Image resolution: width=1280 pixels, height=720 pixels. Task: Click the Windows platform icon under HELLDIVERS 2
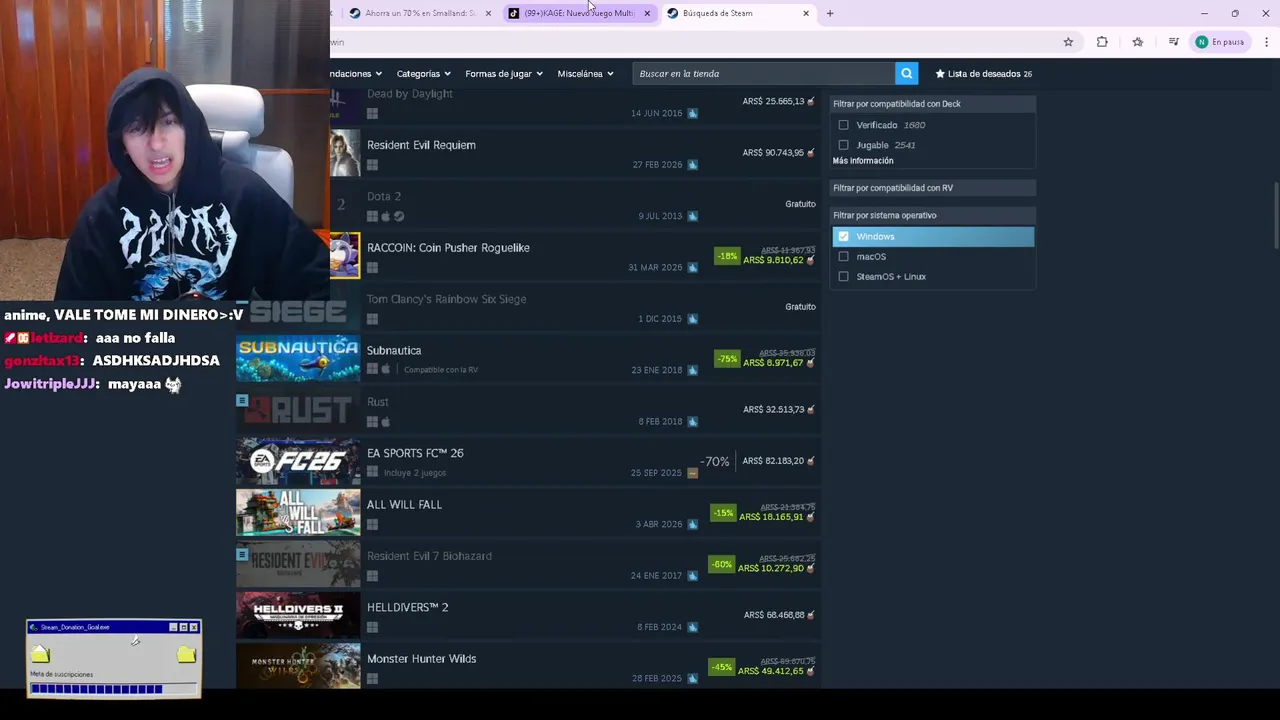(372, 627)
